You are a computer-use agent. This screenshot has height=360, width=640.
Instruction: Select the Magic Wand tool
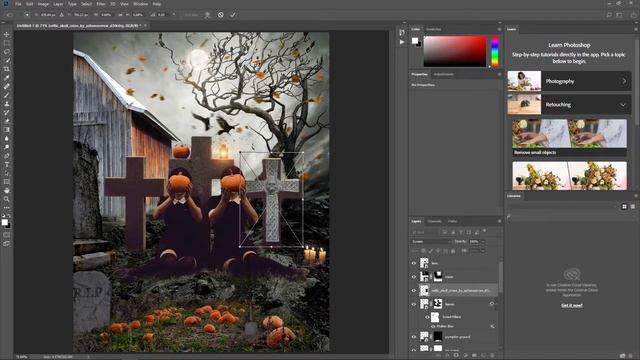(7, 60)
